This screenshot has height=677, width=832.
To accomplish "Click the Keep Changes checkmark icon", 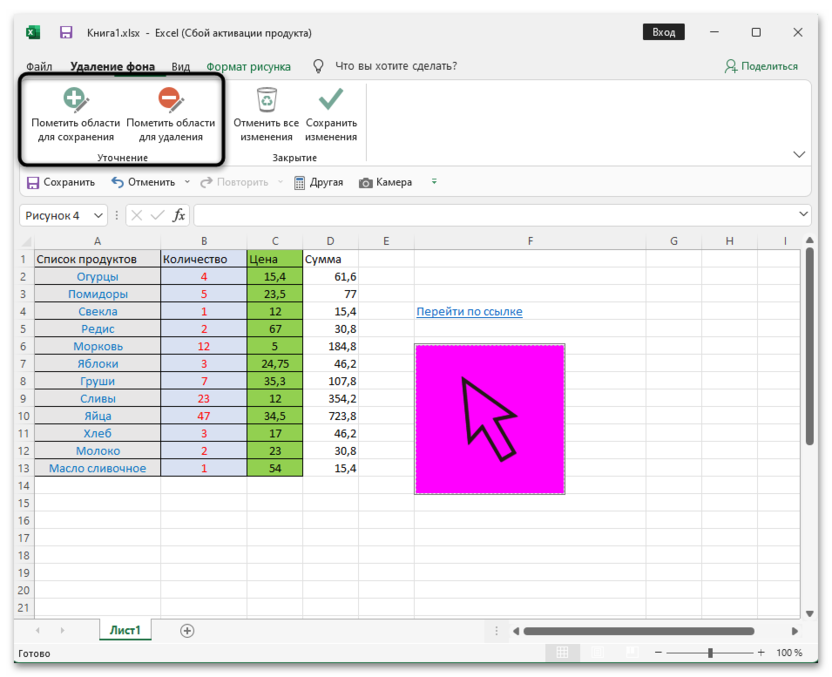I will click(331, 100).
